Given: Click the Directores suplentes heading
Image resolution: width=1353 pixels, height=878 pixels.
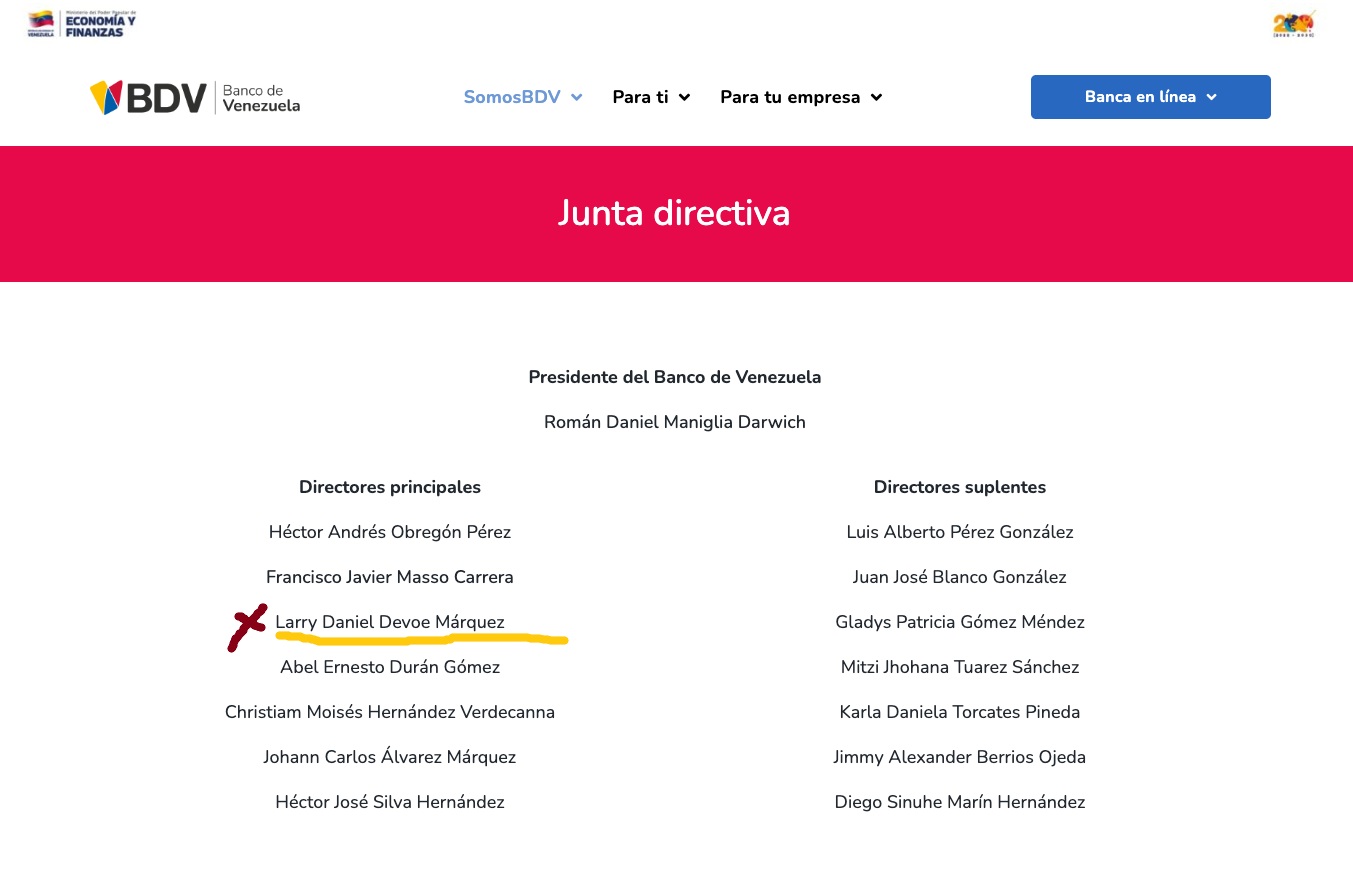Looking at the screenshot, I should coord(960,487).
